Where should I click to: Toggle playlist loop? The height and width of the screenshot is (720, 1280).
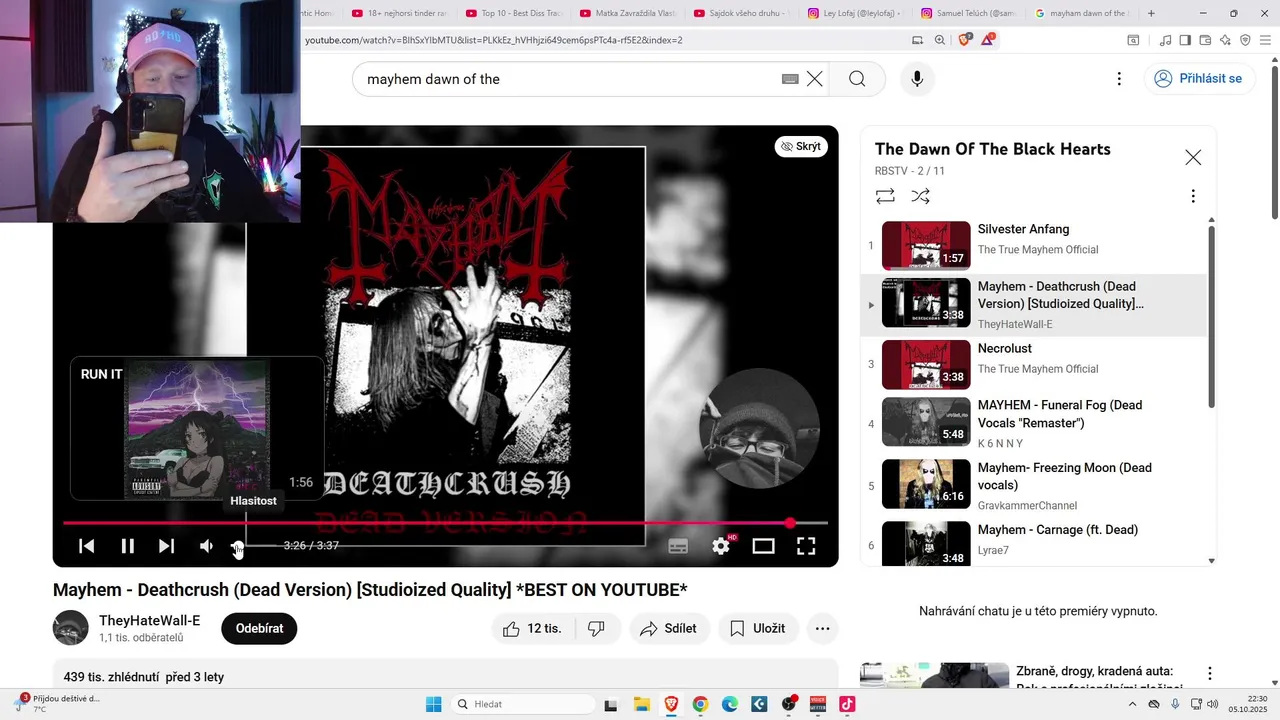coord(885,196)
